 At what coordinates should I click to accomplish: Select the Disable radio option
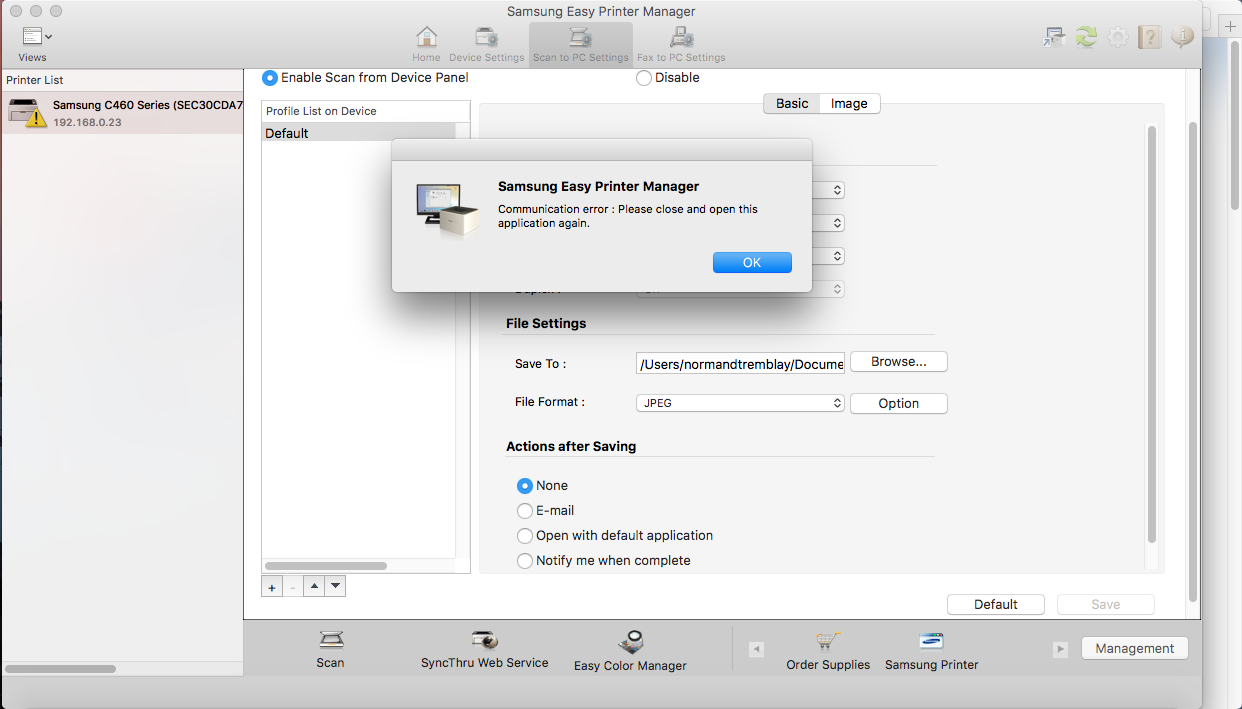[x=644, y=78]
